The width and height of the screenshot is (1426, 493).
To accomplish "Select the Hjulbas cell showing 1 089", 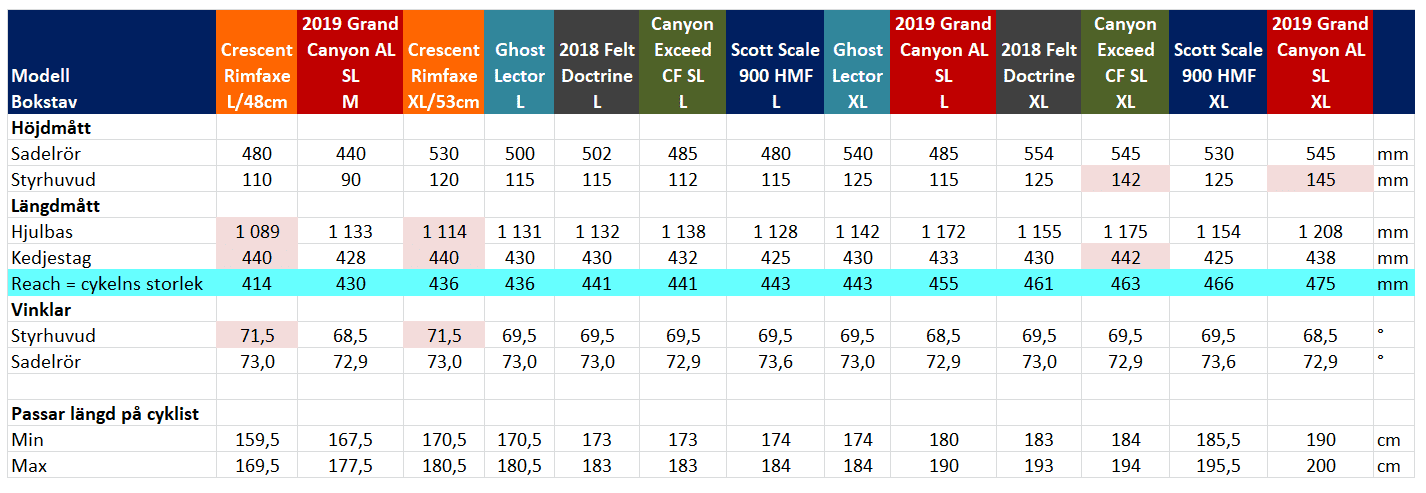I will pos(257,231).
